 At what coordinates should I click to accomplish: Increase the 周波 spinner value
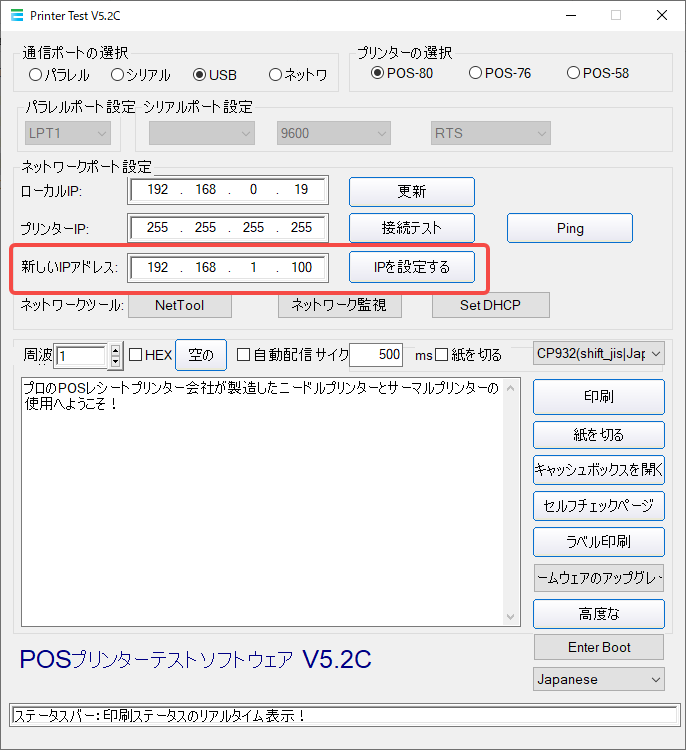click(x=115, y=350)
